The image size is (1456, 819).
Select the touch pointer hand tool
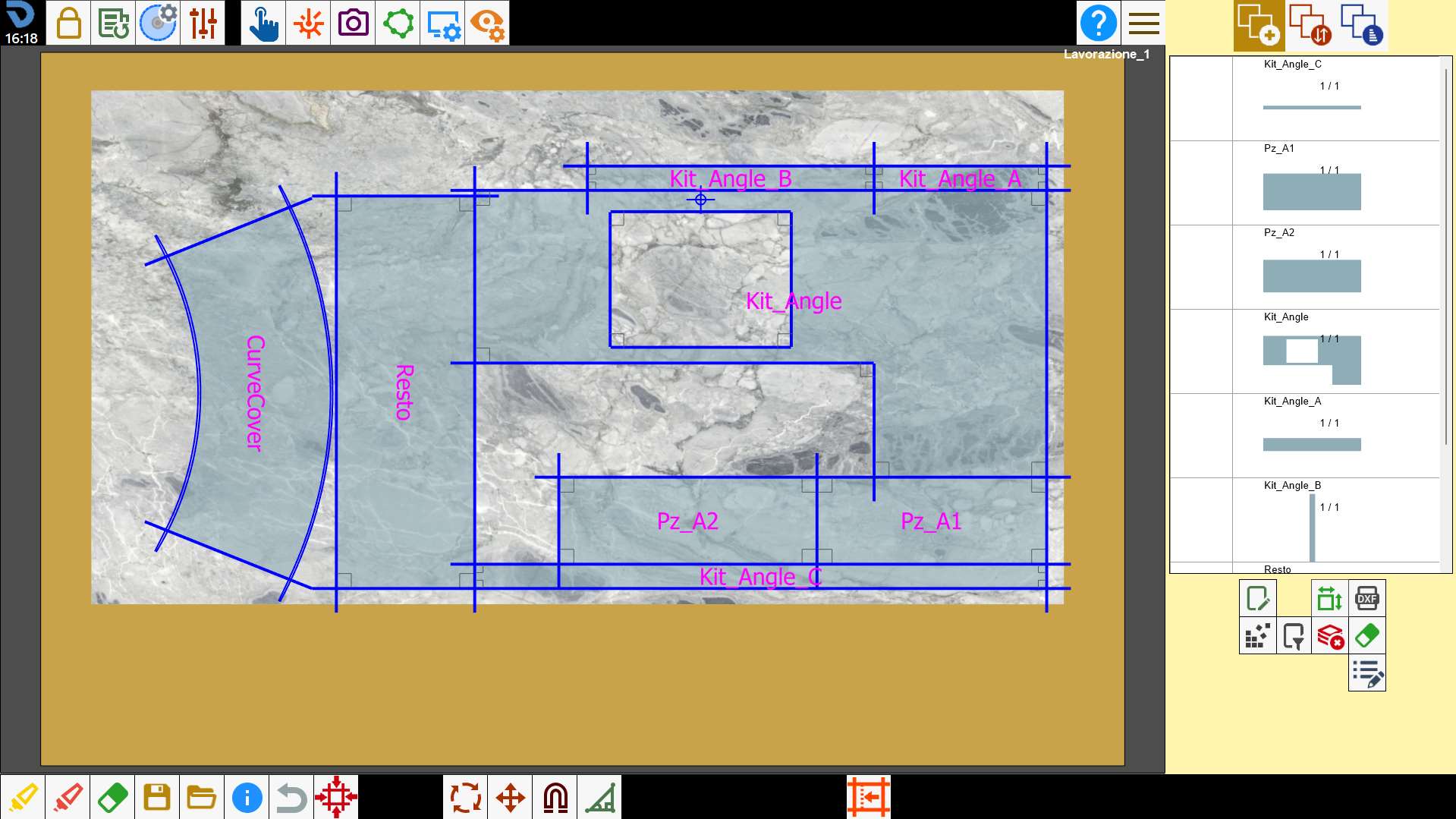pos(263,23)
